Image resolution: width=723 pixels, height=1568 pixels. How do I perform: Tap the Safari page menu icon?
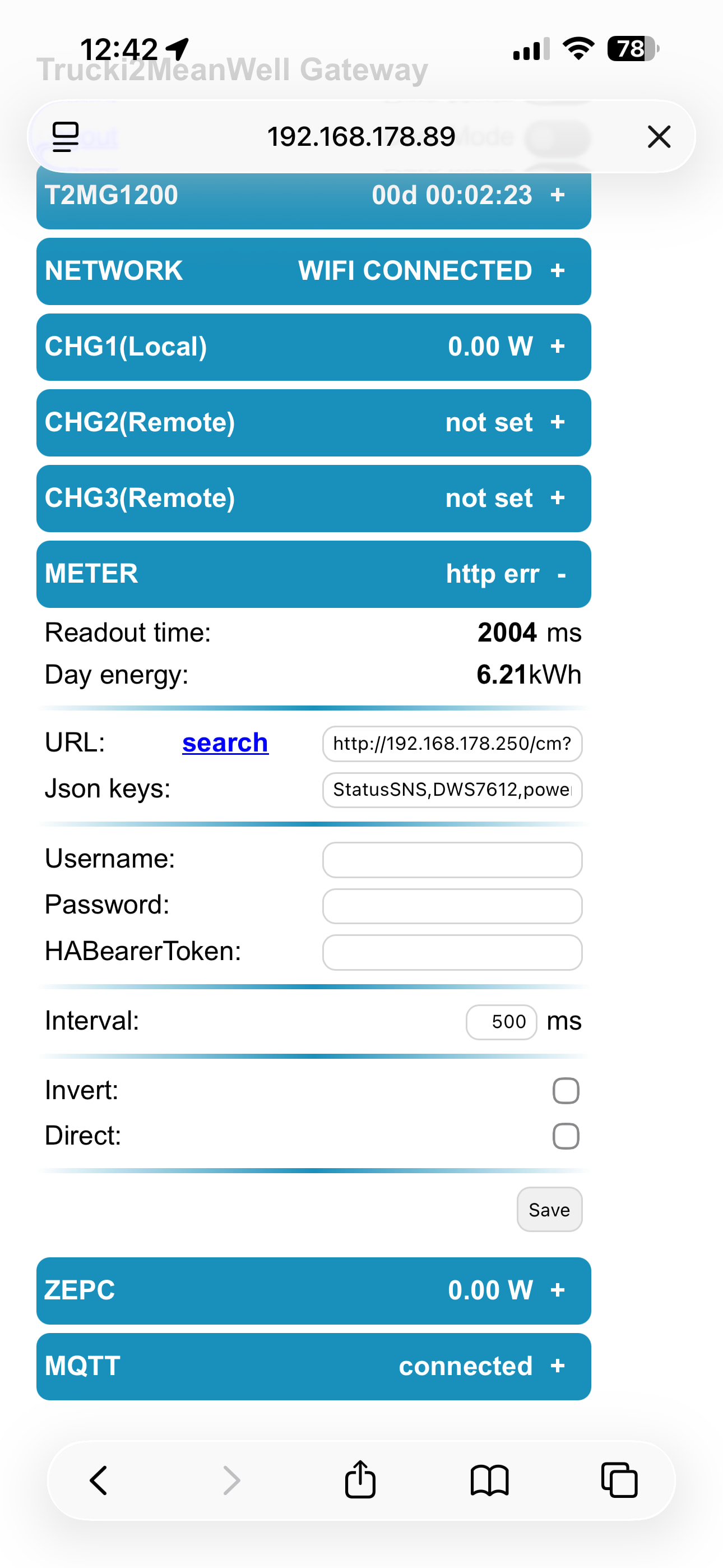click(x=66, y=136)
